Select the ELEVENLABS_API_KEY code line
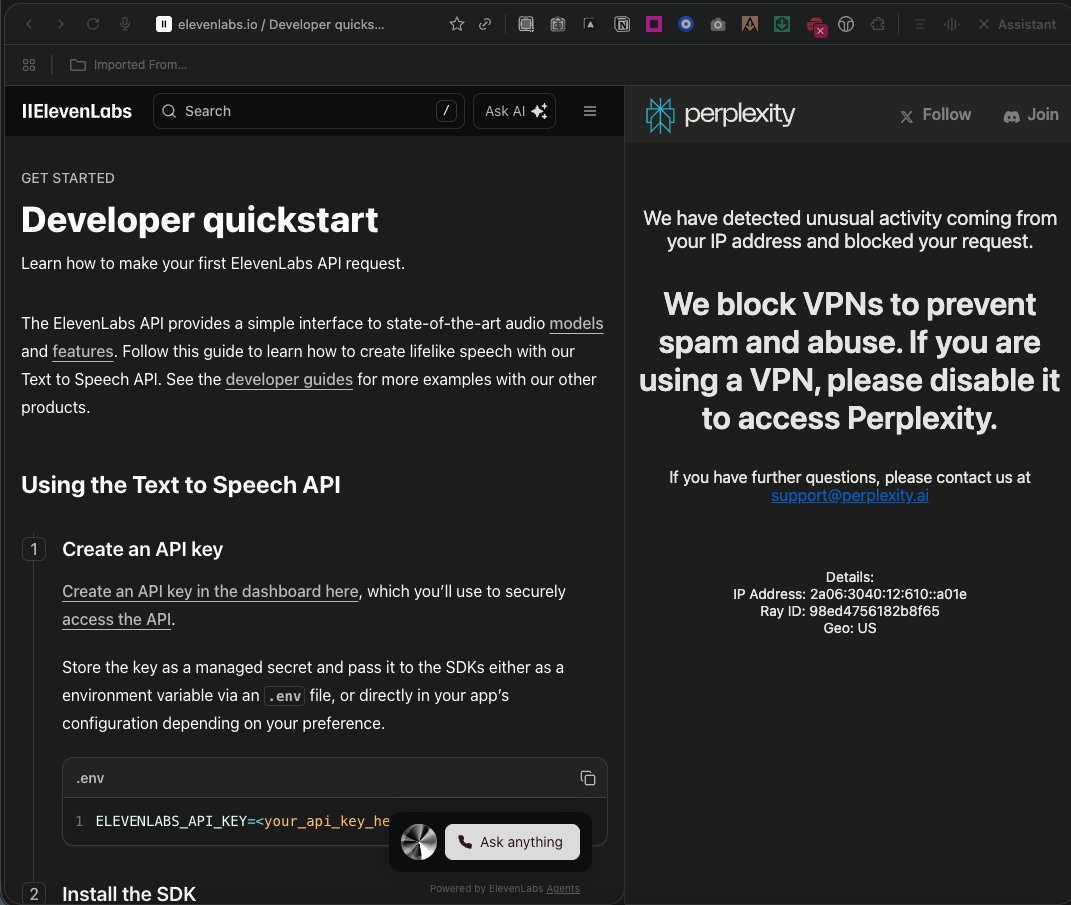The height and width of the screenshot is (905, 1071). tap(242, 821)
